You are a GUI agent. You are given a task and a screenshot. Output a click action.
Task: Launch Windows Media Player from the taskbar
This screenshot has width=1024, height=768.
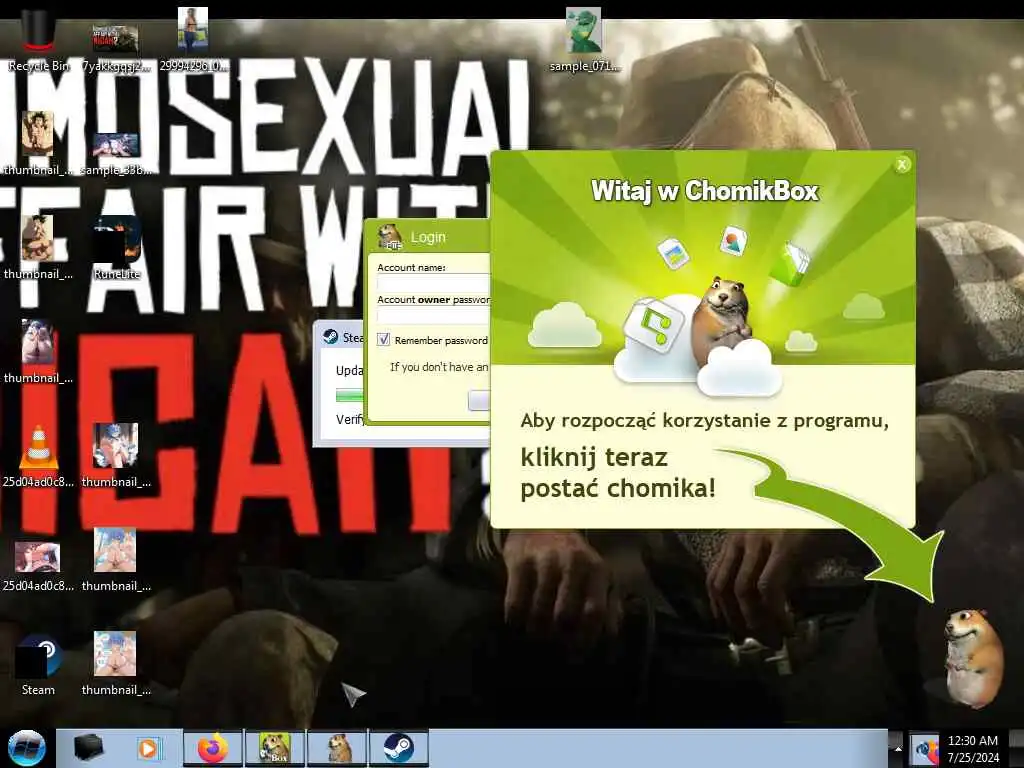[148, 748]
